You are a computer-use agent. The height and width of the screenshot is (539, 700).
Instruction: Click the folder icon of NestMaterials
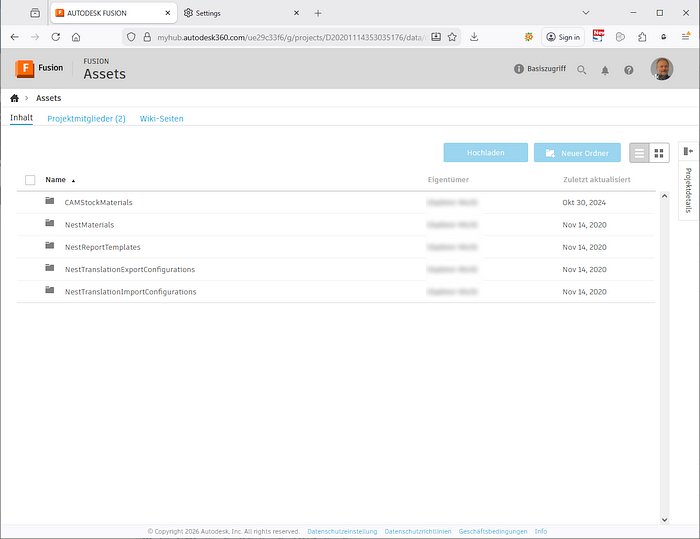(50, 223)
